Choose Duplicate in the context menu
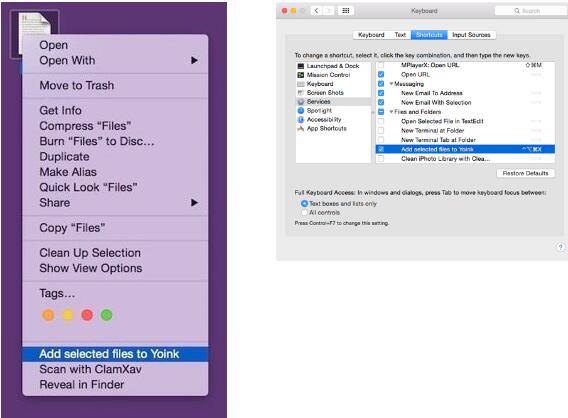This screenshot has height=418, width=568. [115, 156]
